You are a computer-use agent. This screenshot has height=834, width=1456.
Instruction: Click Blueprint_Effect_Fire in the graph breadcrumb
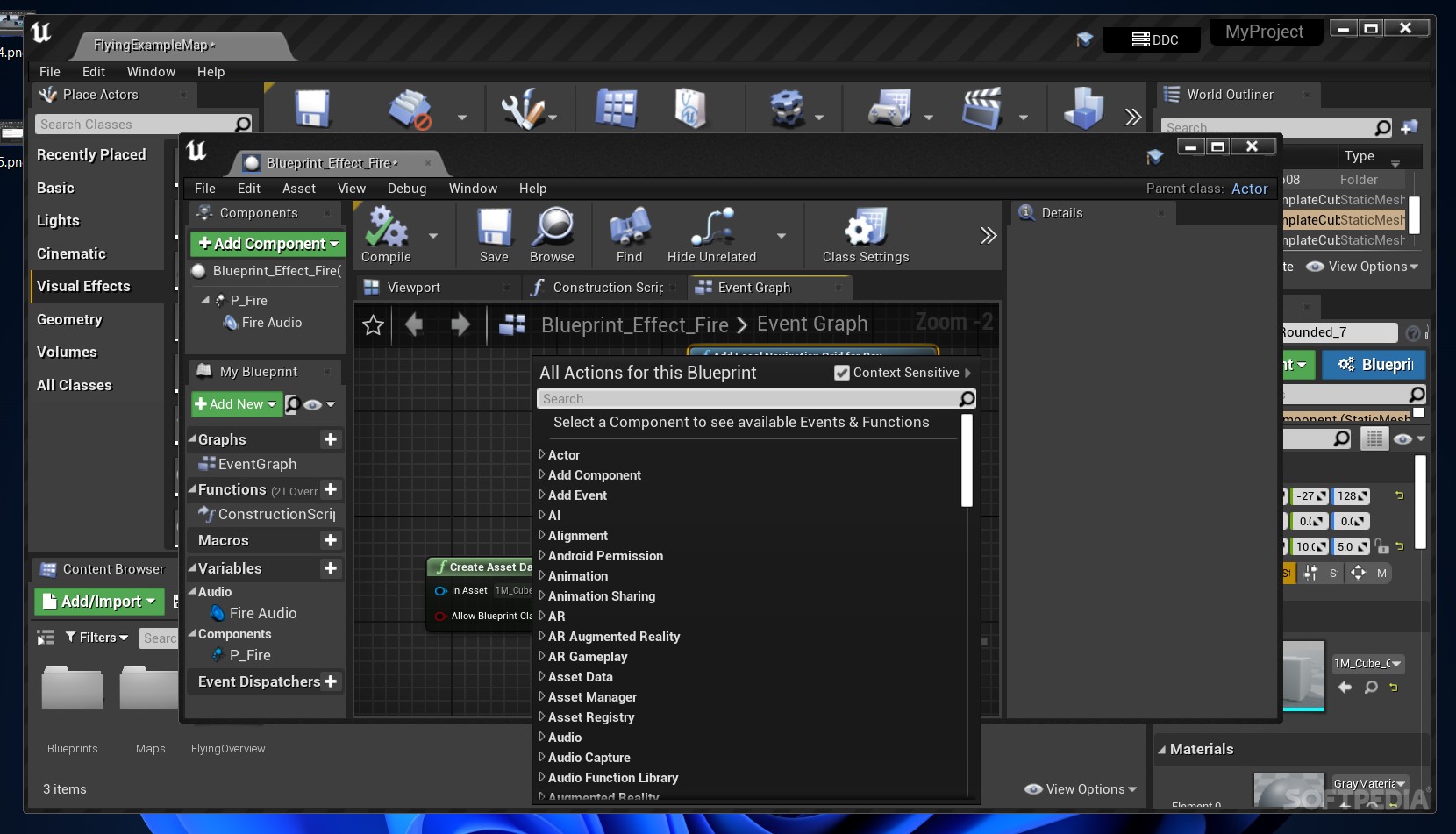(x=634, y=325)
